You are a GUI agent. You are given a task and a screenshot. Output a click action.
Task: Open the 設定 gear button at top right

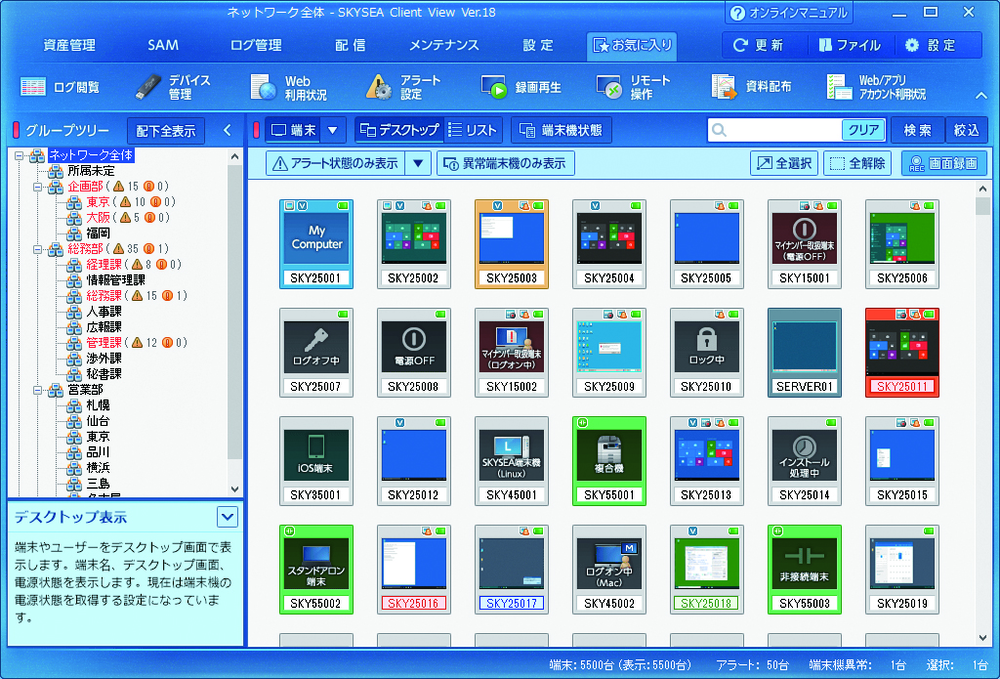pos(930,45)
